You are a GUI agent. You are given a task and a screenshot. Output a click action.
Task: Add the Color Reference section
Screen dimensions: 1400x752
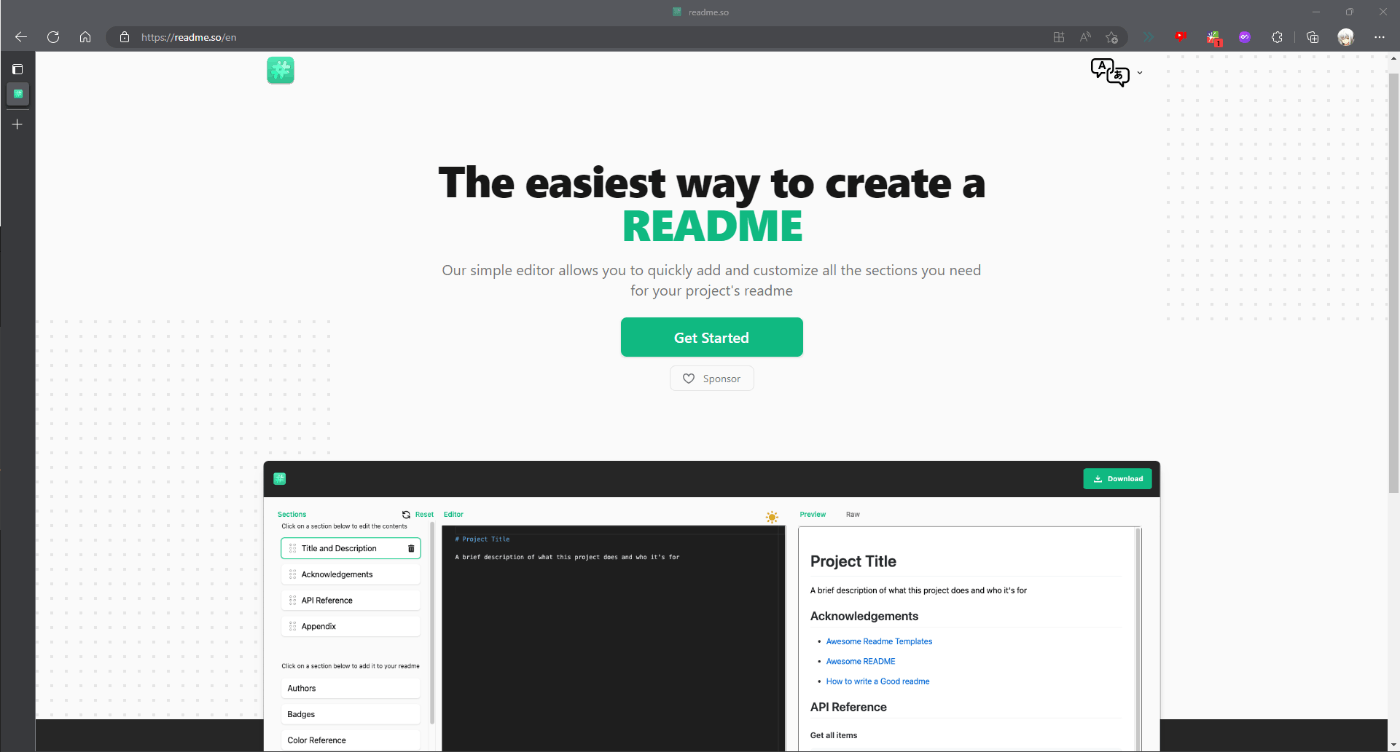tap(351, 740)
